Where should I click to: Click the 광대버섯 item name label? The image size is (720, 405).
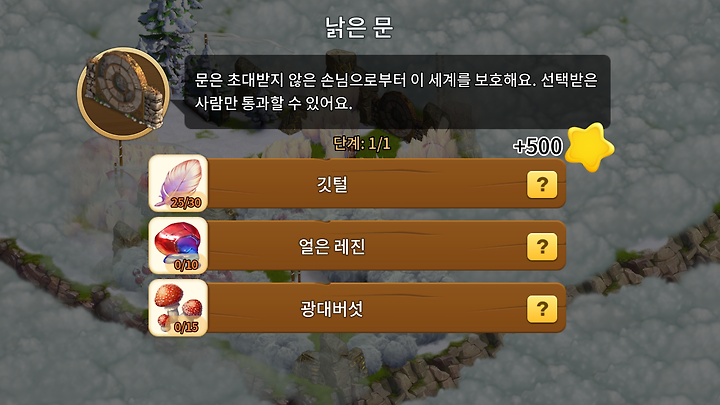tap(332, 309)
